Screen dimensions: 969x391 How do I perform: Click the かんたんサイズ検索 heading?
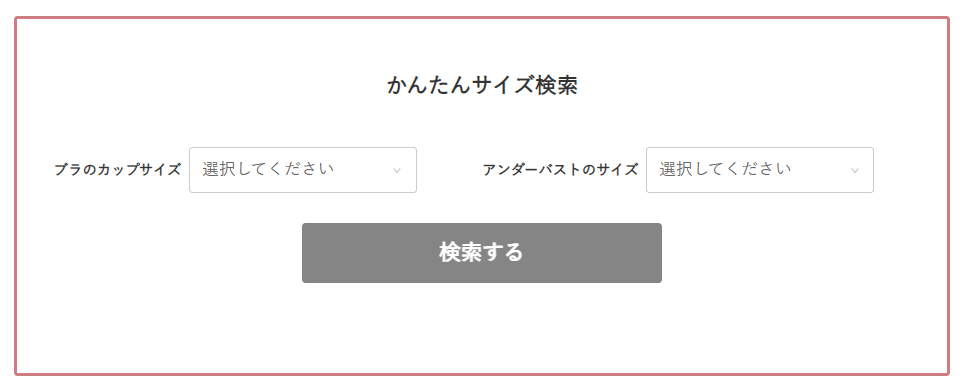tap(482, 86)
